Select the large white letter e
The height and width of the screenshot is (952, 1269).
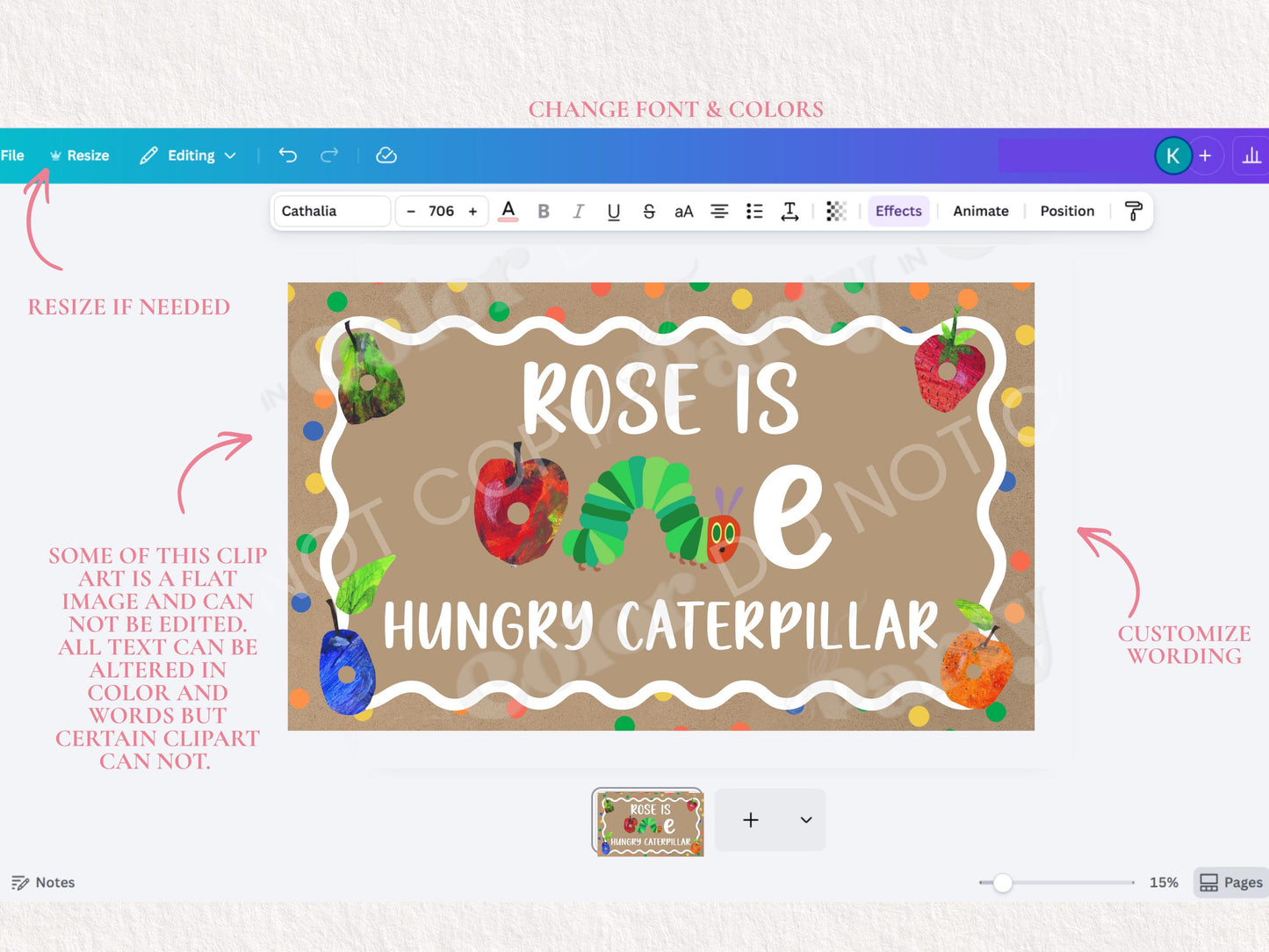pyautogui.click(x=792, y=516)
